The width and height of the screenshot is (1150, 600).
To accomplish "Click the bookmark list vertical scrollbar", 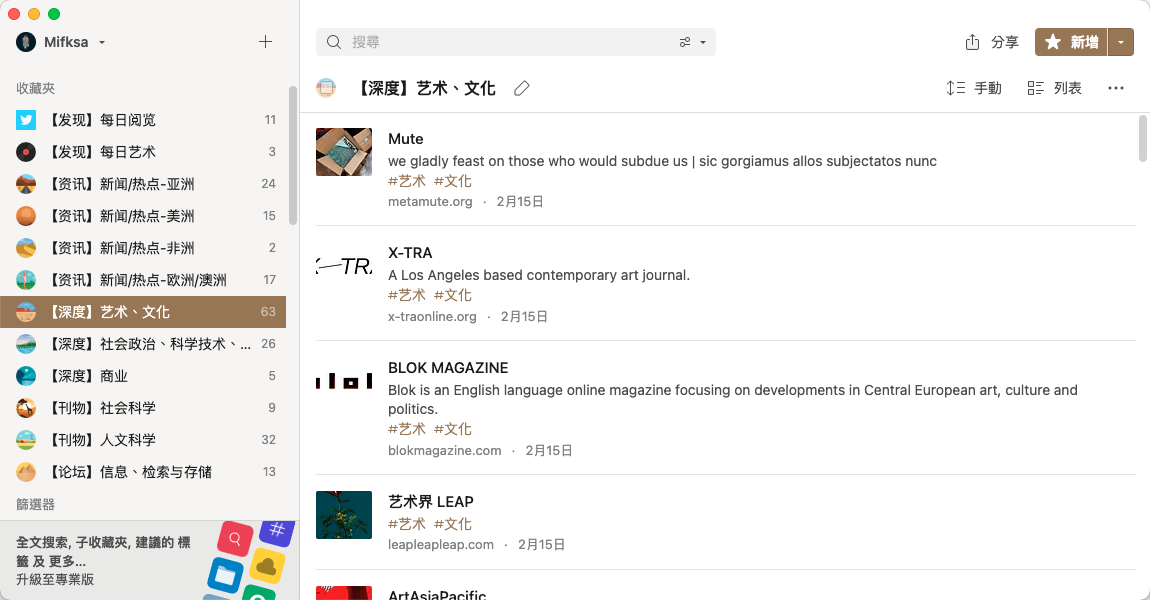I will pyautogui.click(x=1143, y=138).
